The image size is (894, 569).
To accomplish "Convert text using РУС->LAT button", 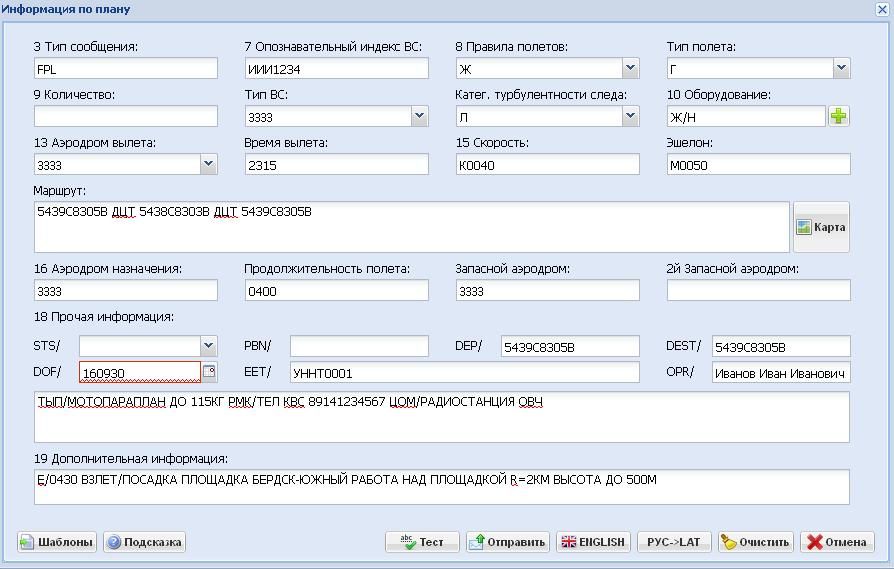I will 674,542.
